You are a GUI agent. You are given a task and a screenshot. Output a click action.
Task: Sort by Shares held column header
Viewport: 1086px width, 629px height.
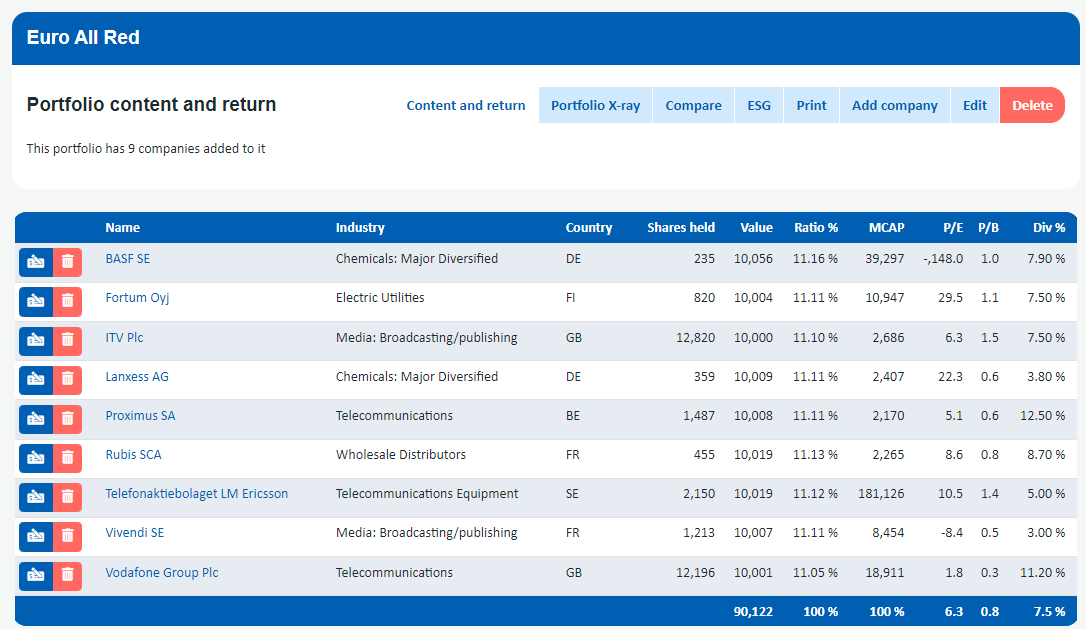681,228
